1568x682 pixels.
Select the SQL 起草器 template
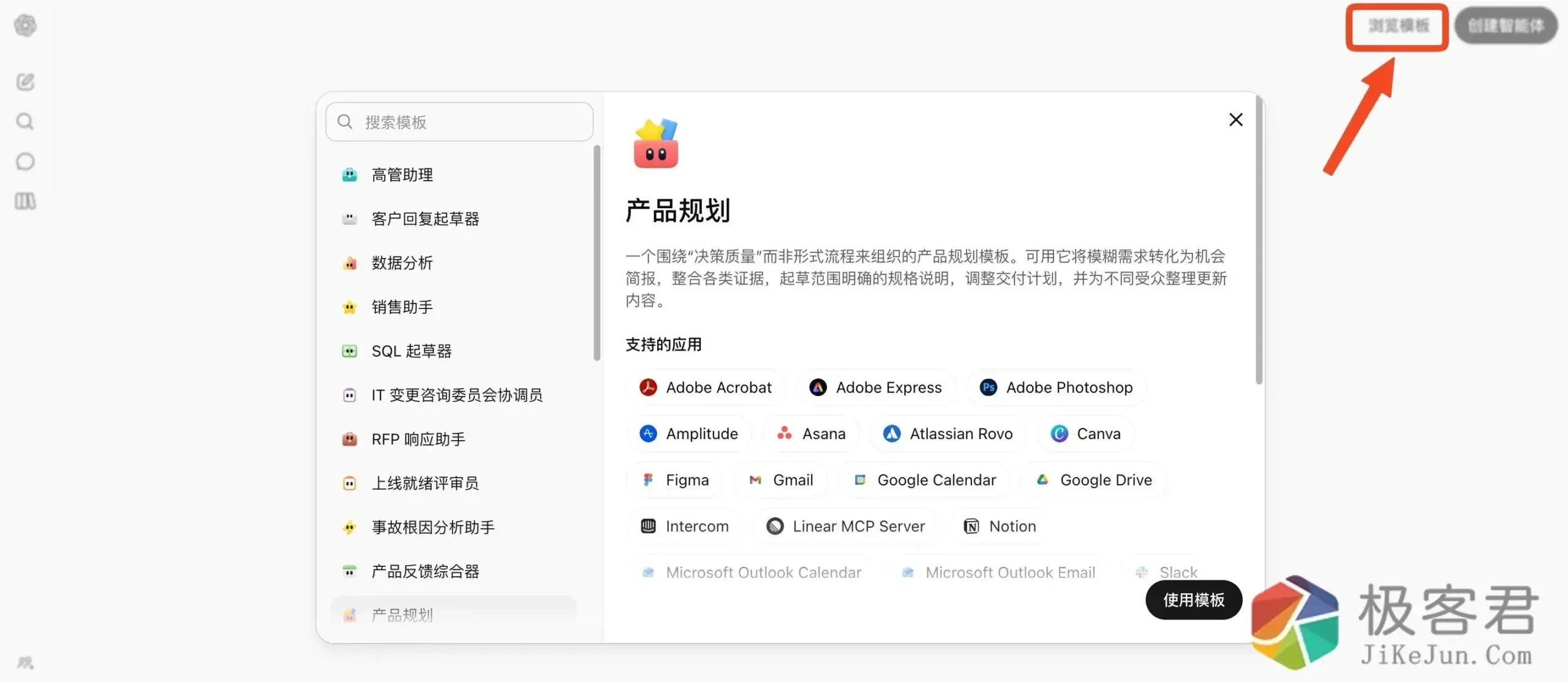pos(412,351)
